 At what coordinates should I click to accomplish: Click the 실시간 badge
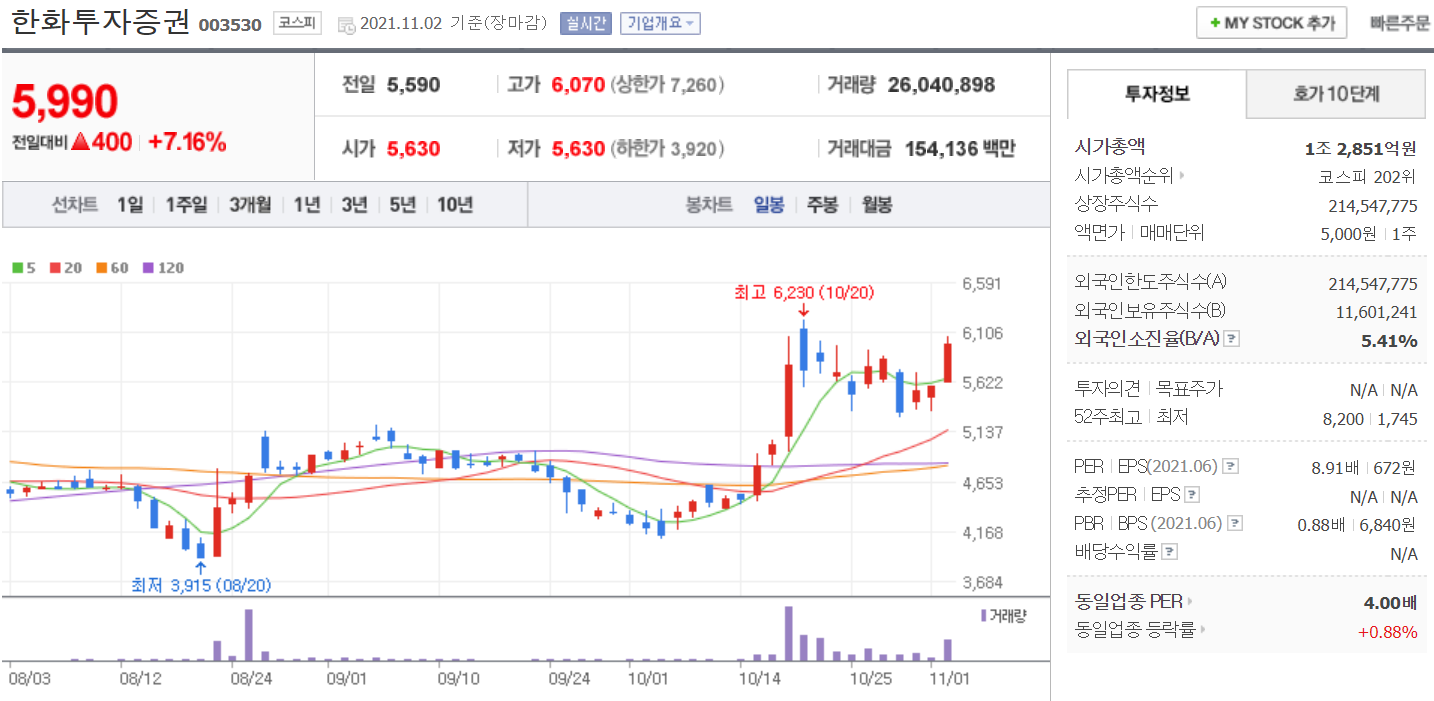point(586,23)
